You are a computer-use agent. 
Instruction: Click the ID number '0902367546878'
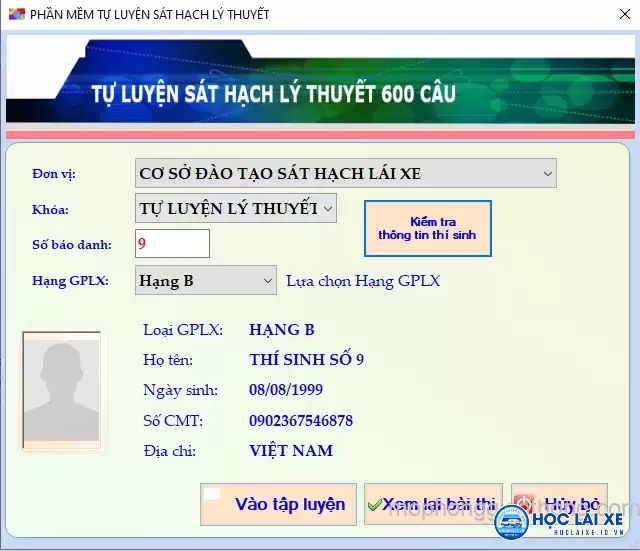click(301, 420)
